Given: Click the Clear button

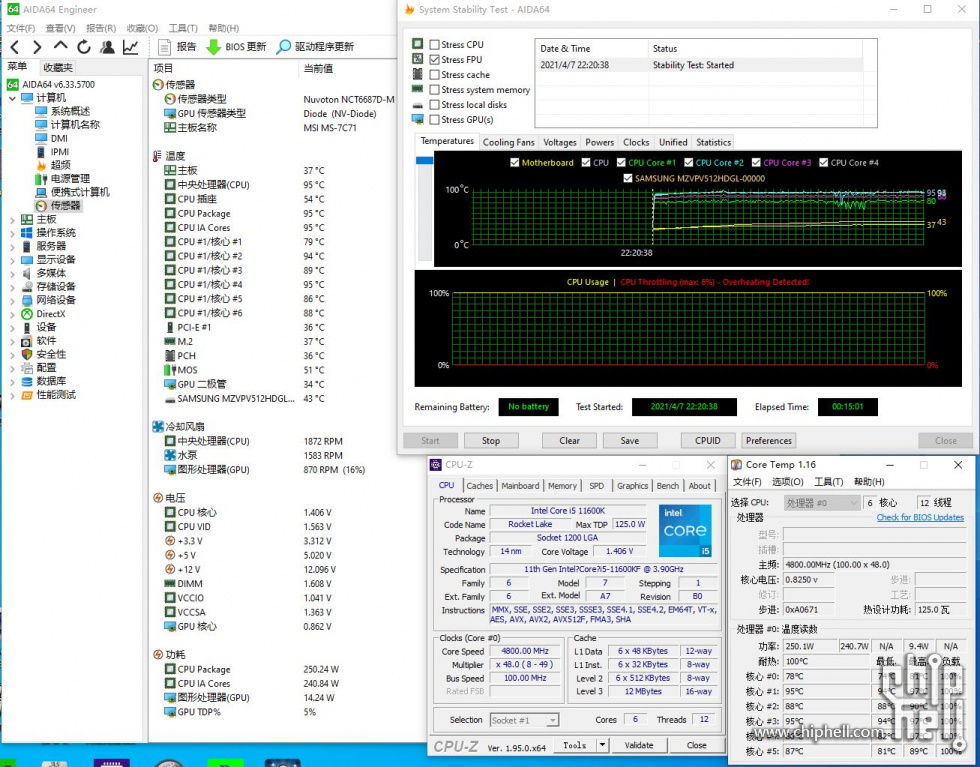Looking at the screenshot, I should 569,441.
